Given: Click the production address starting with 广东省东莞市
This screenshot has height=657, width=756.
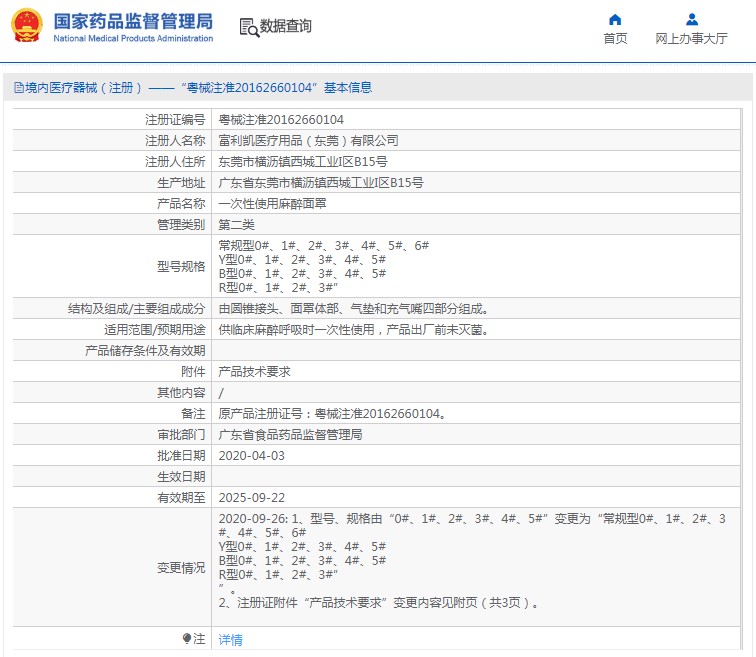Looking at the screenshot, I should (320, 183).
